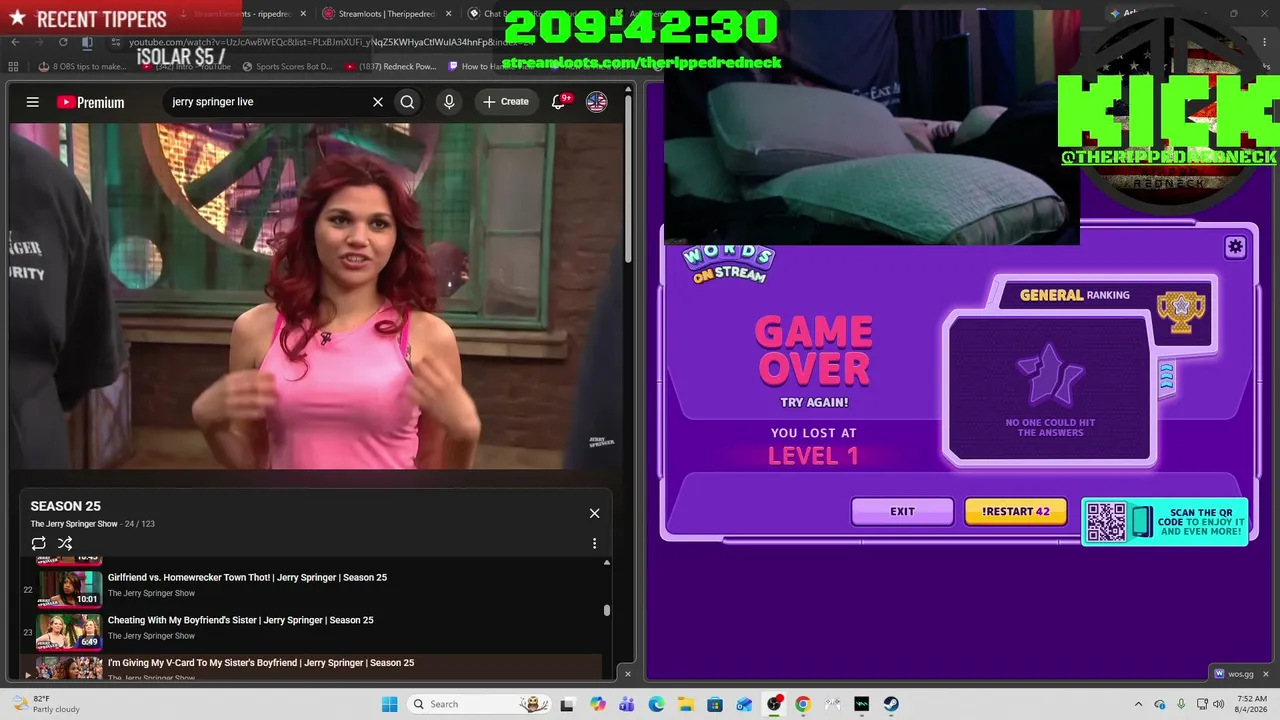Open the playlist three-dot options menu
The image size is (1280, 720).
[594, 543]
